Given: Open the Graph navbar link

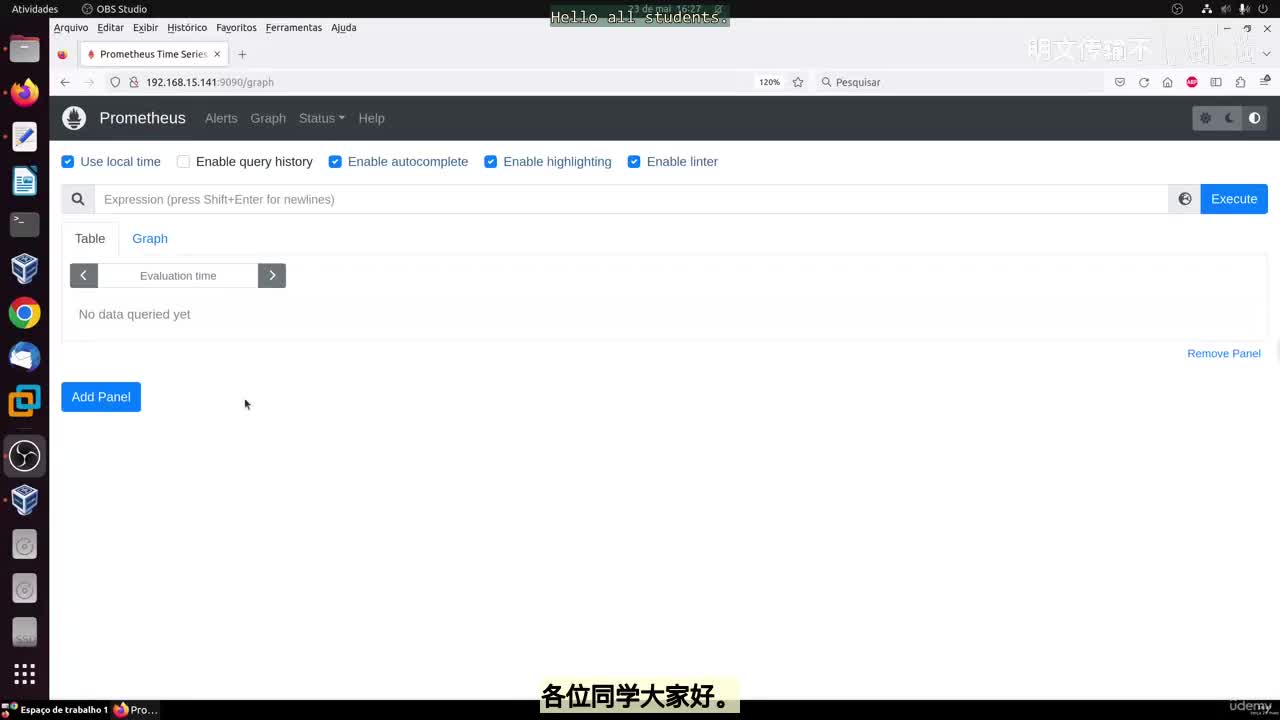Looking at the screenshot, I should pos(268,118).
